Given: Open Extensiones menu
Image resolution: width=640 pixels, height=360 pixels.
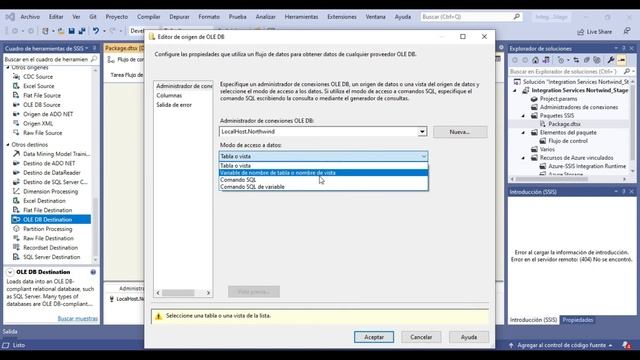Looking at the screenshot, I should pos(342,17).
